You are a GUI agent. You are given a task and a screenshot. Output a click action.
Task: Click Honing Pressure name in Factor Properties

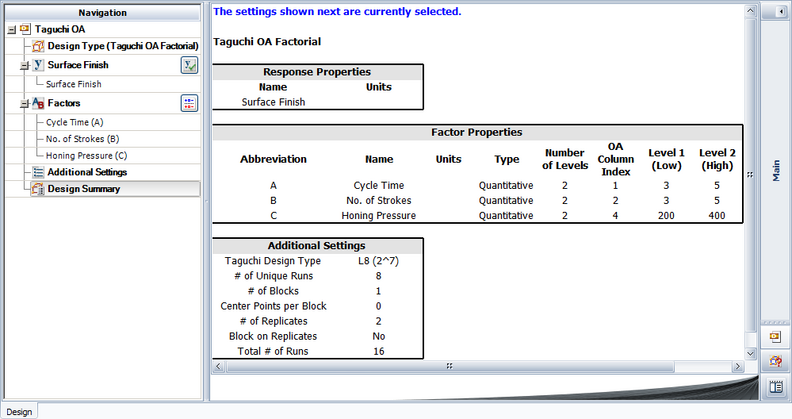pyautogui.click(x=379, y=216)
